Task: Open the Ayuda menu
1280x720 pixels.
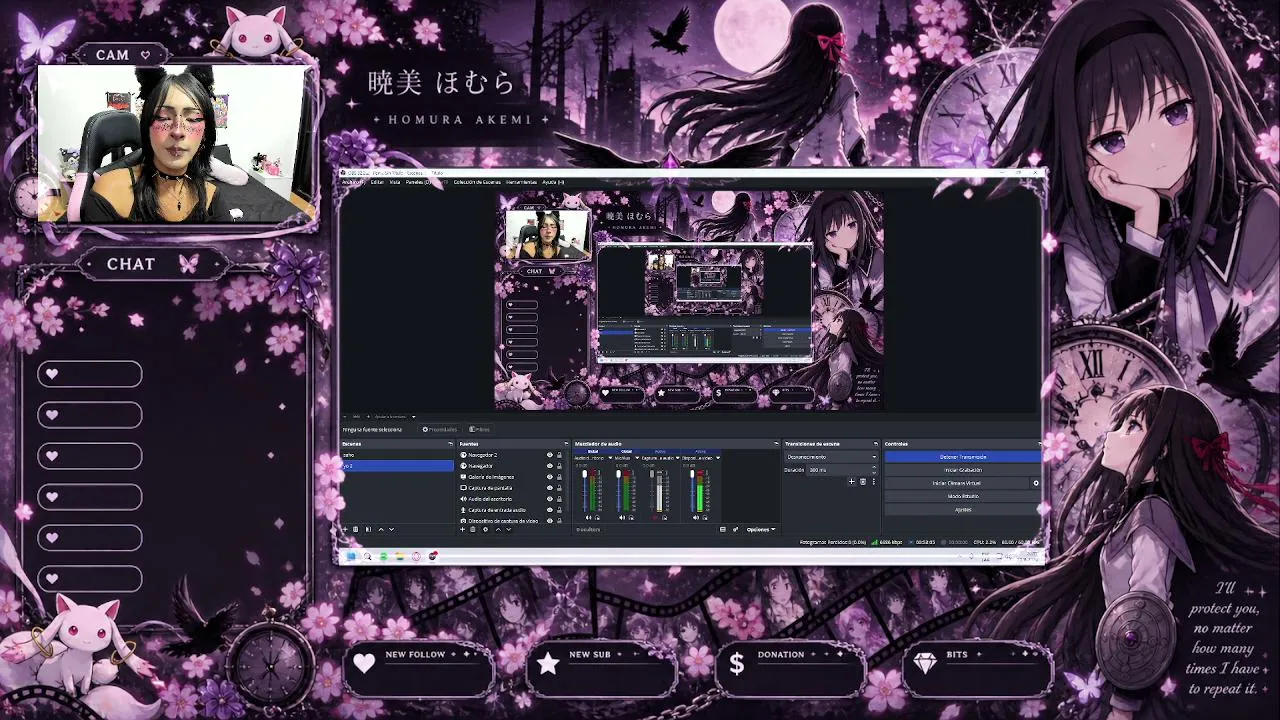Action: click(x=553, y=182)
